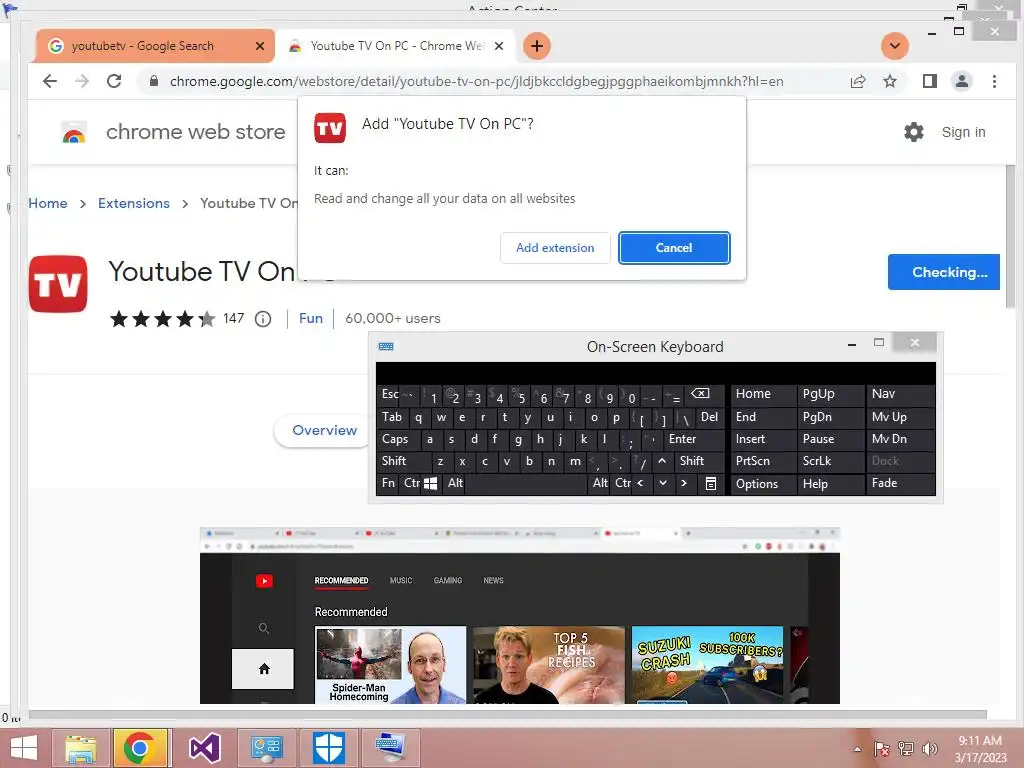Click the down arrow key on keyboard
1024x768 pixels.
click(x=662, y=483)
